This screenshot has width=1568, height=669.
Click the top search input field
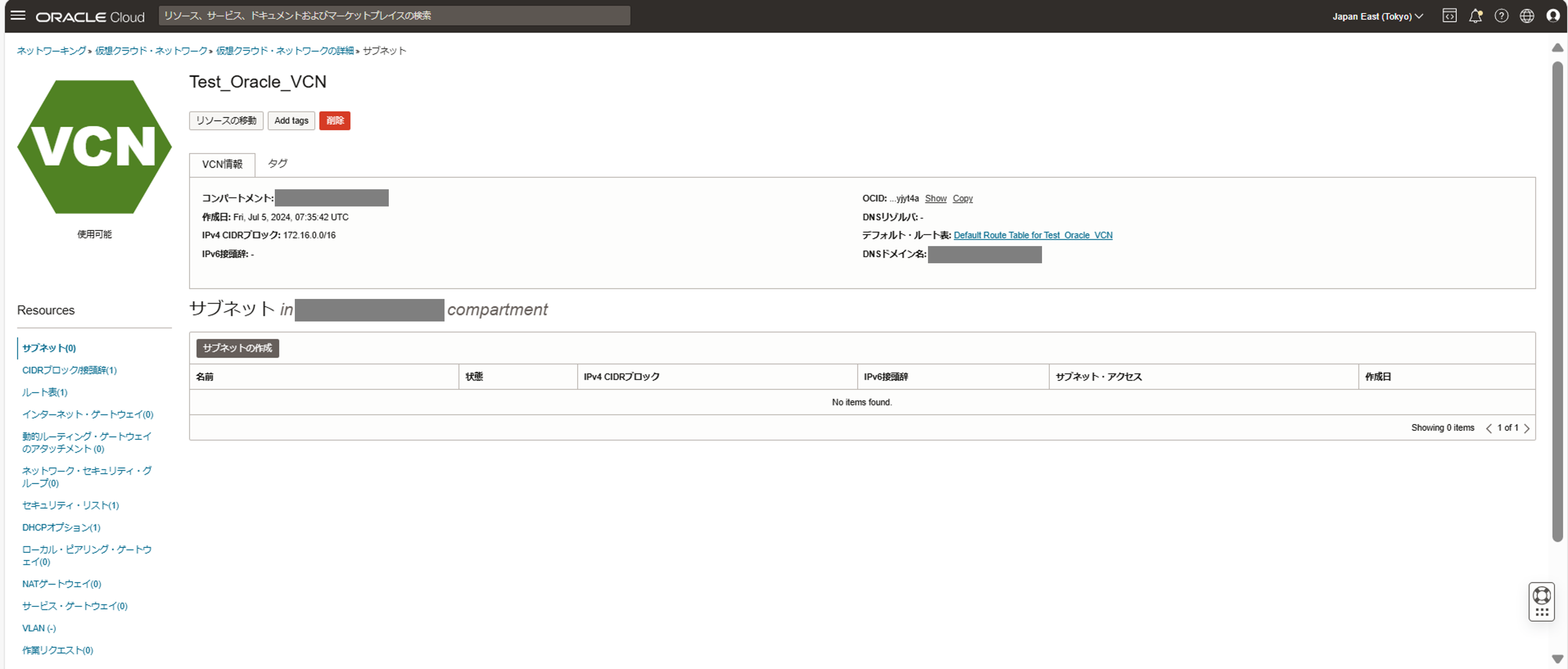pos(394,16)
